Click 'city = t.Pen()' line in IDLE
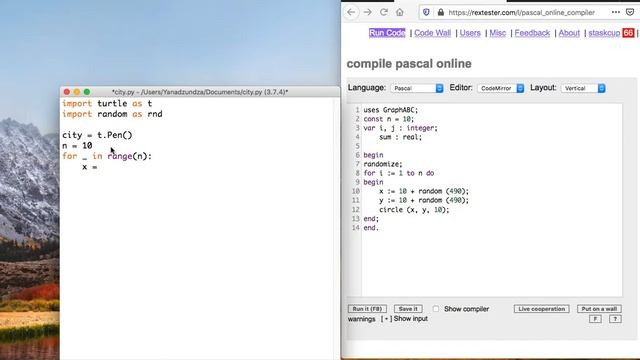Screen dimensions: 640x360 [97, 135]
